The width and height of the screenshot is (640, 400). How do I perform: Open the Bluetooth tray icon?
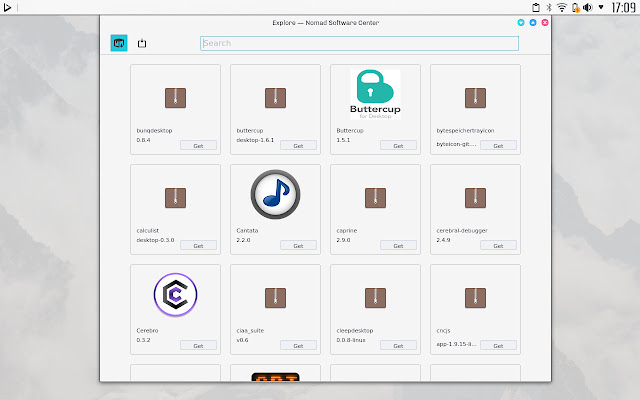point(549,7)
